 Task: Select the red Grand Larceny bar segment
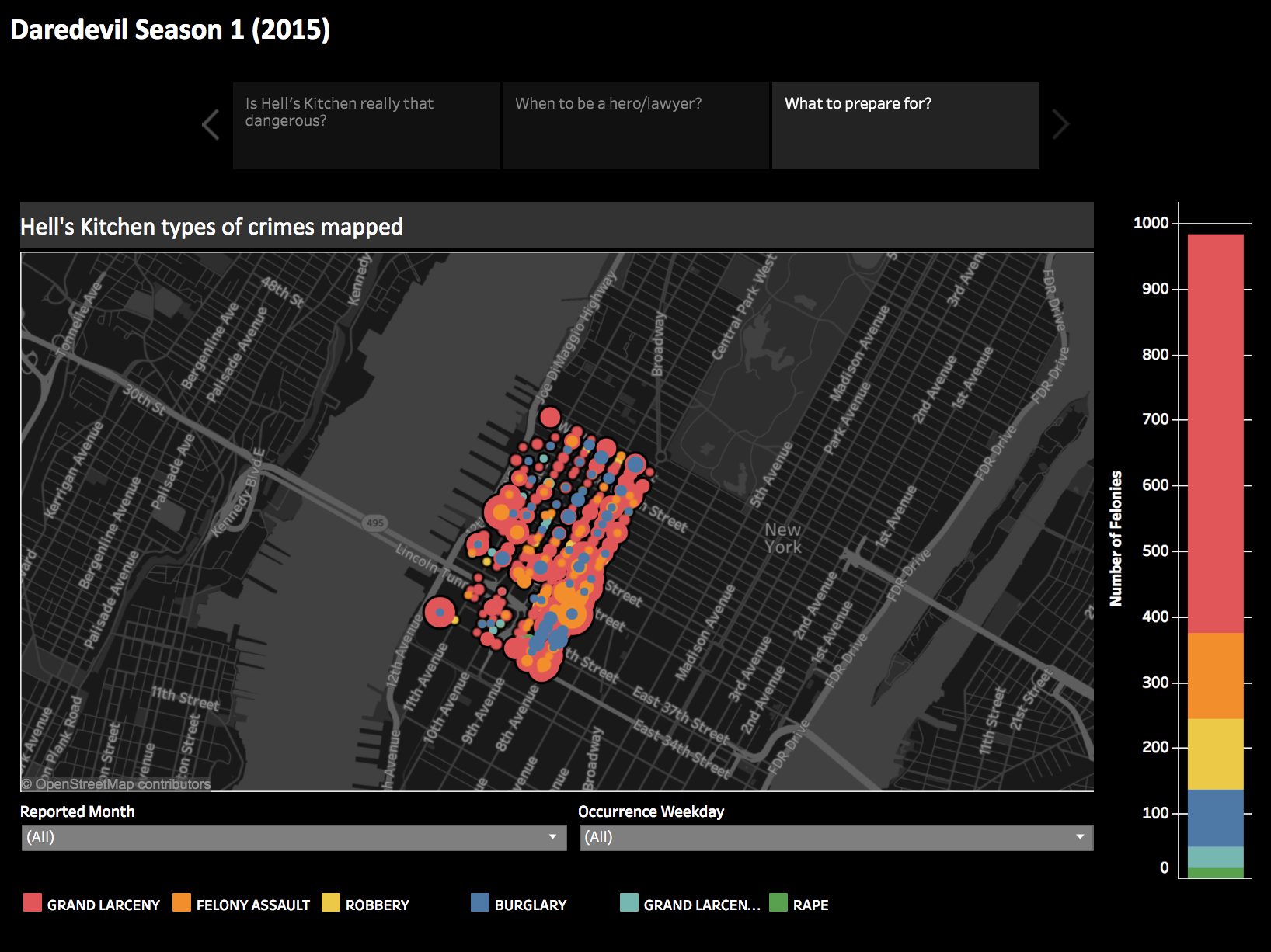click(1216, 433)
